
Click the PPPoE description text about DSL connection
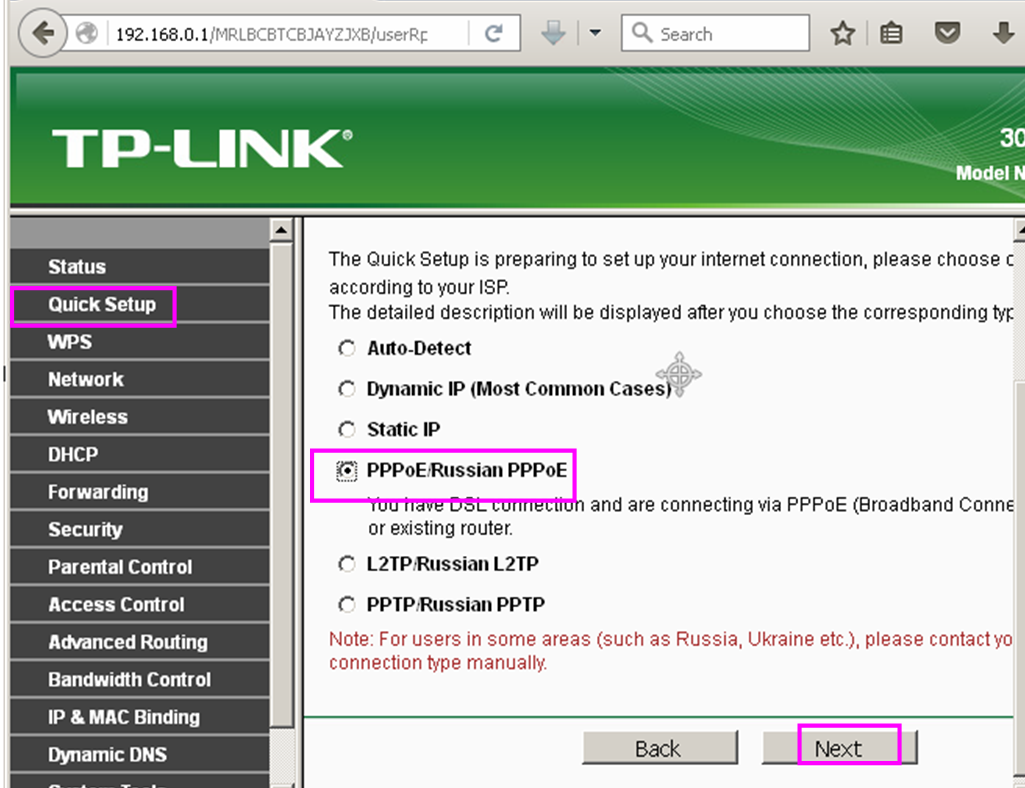click(x=690, y=516)
